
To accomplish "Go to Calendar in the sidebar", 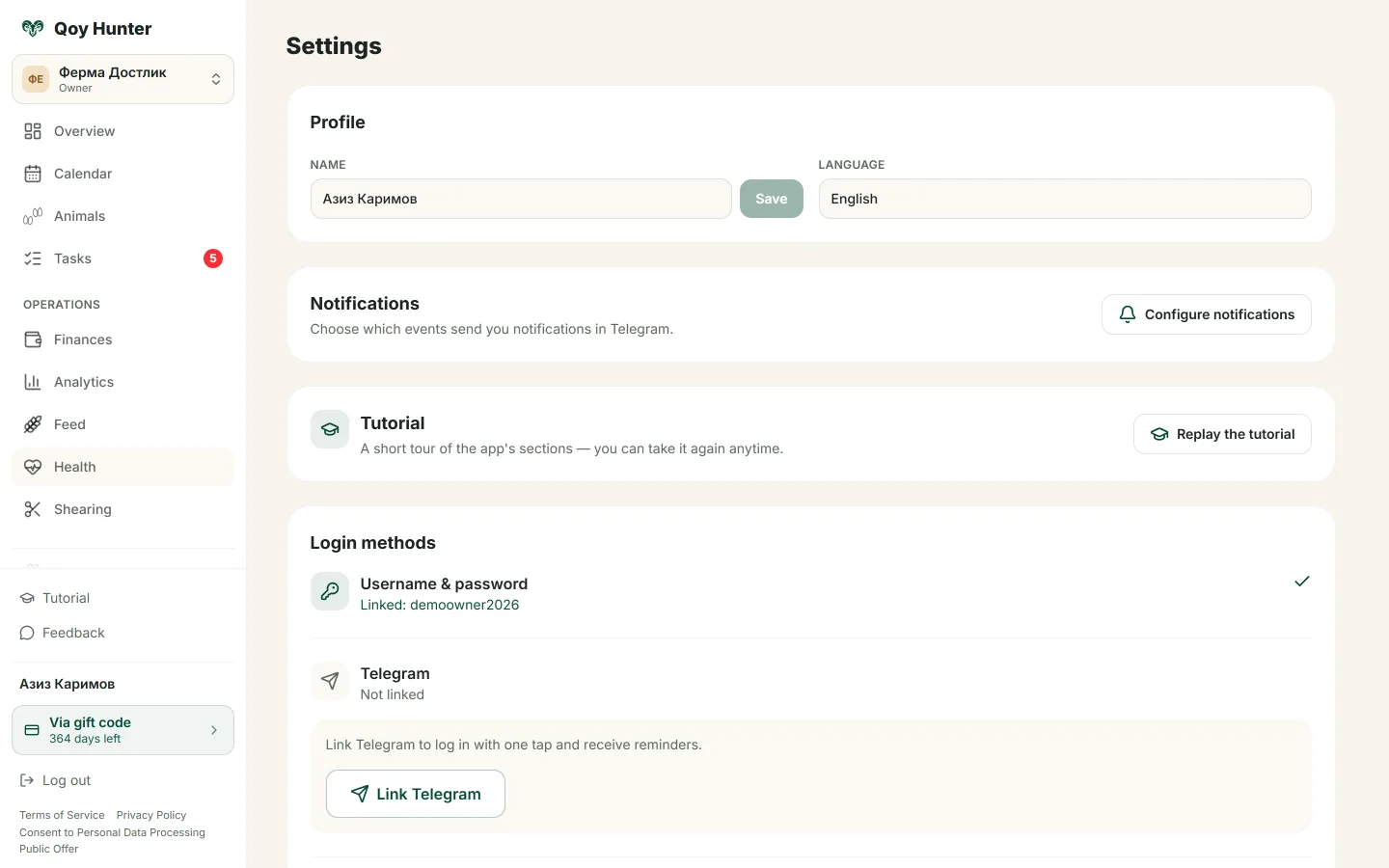I will click(123, 174).
